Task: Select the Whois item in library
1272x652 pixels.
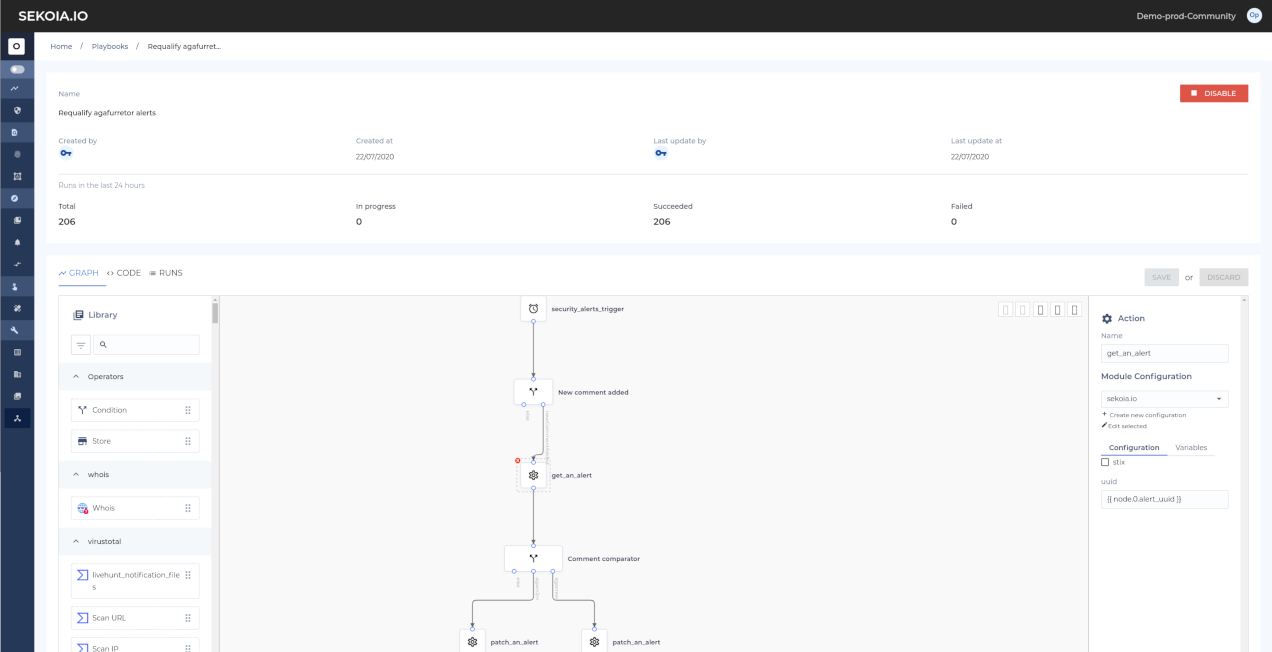Action: 135,508
